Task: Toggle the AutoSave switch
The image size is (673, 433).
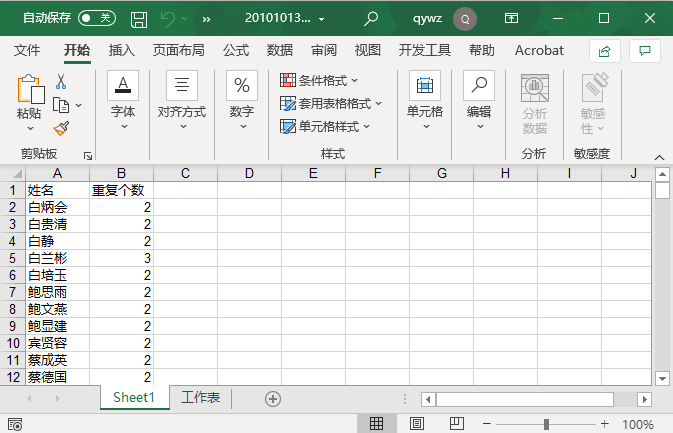Action: 97,18
